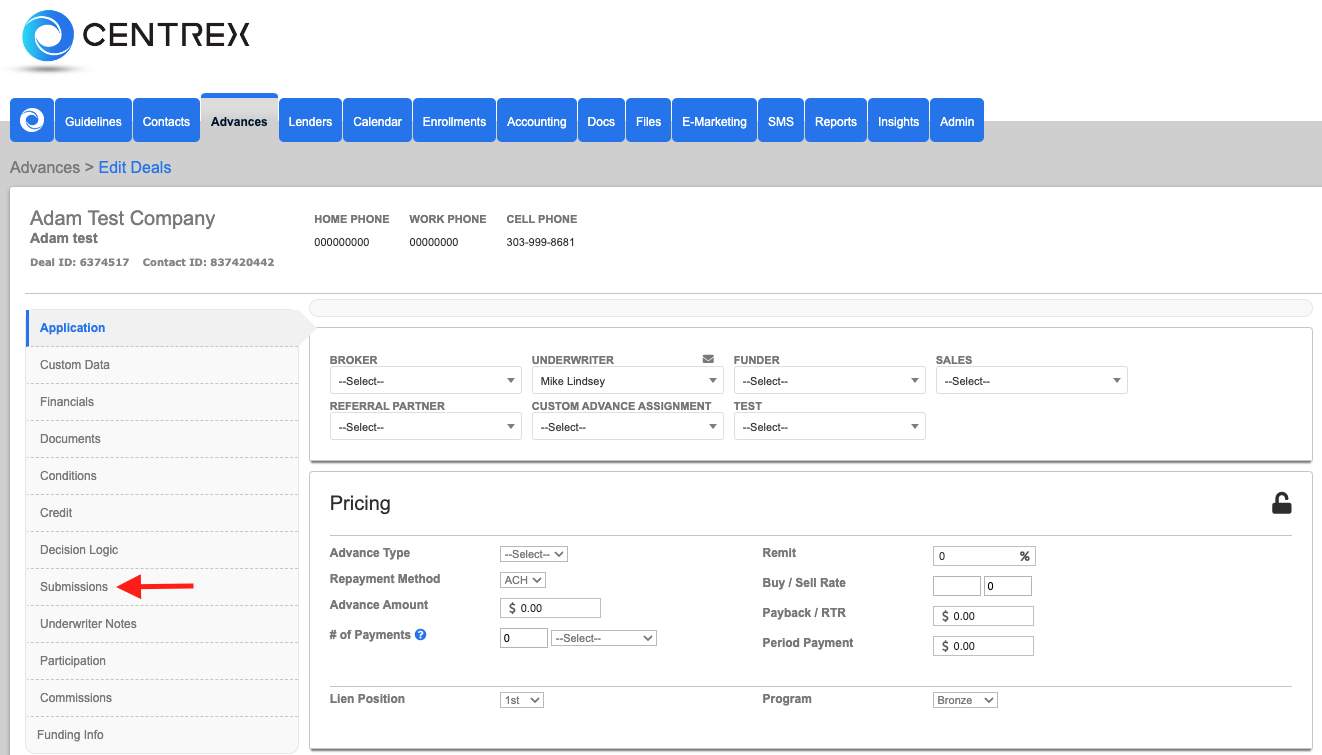The height and width of the screenshot is (755, 1322).
Task: Click the Edit Deals breadcrumb link
Action: (x=134, y=167)
